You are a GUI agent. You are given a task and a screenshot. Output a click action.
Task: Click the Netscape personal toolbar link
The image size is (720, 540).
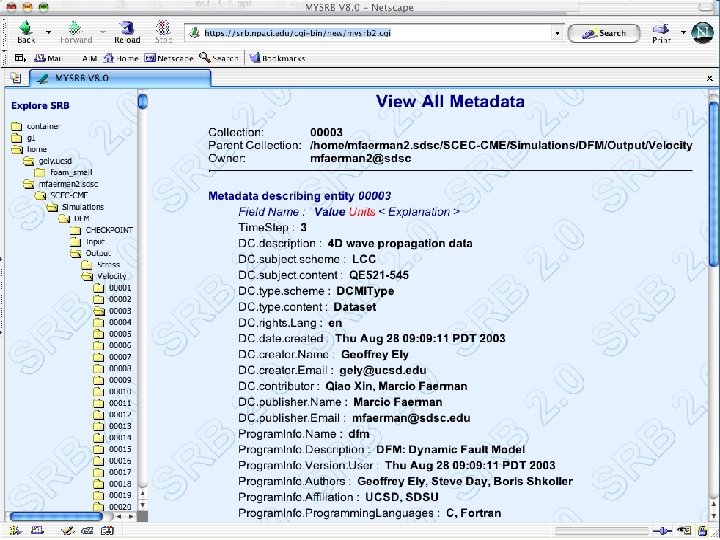pos(169,58)
